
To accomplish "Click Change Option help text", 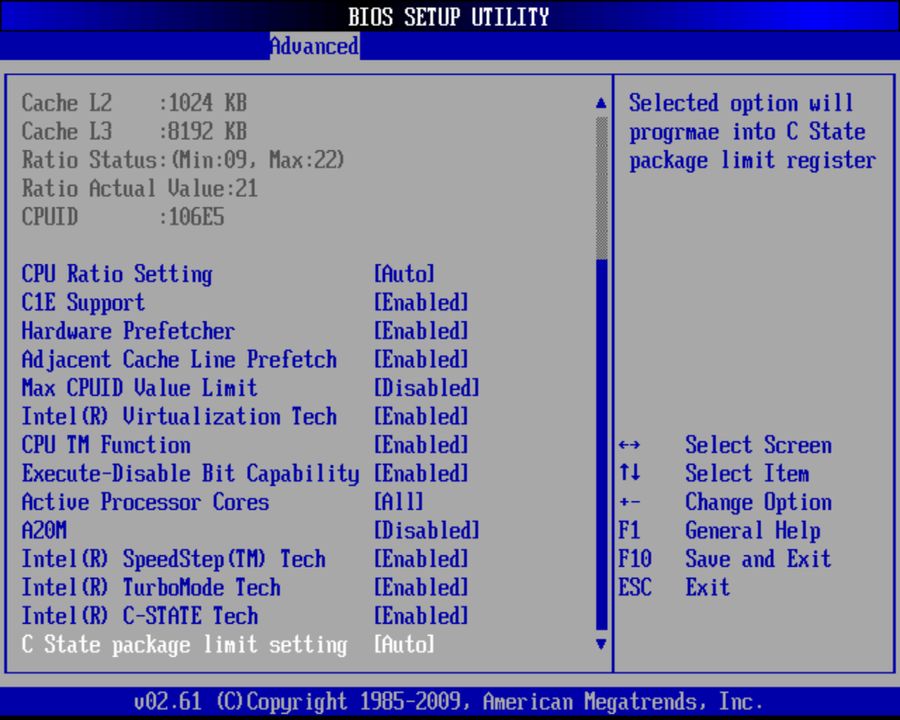I will [x=758, y=502].
